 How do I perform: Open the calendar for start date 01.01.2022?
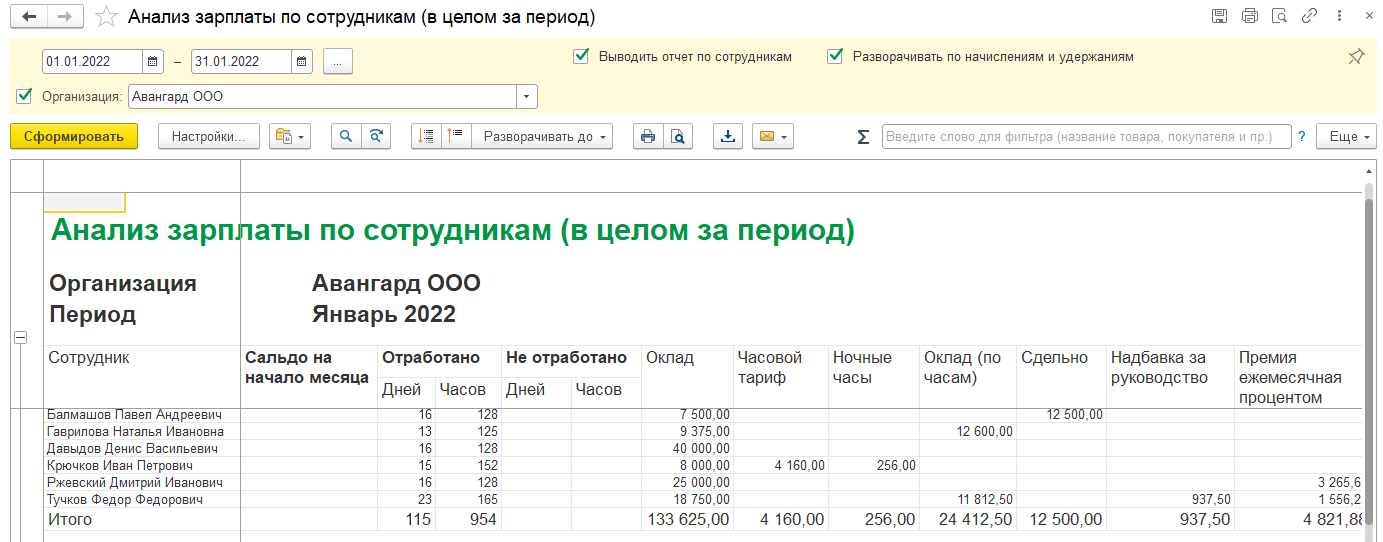[x=153, y=61]
